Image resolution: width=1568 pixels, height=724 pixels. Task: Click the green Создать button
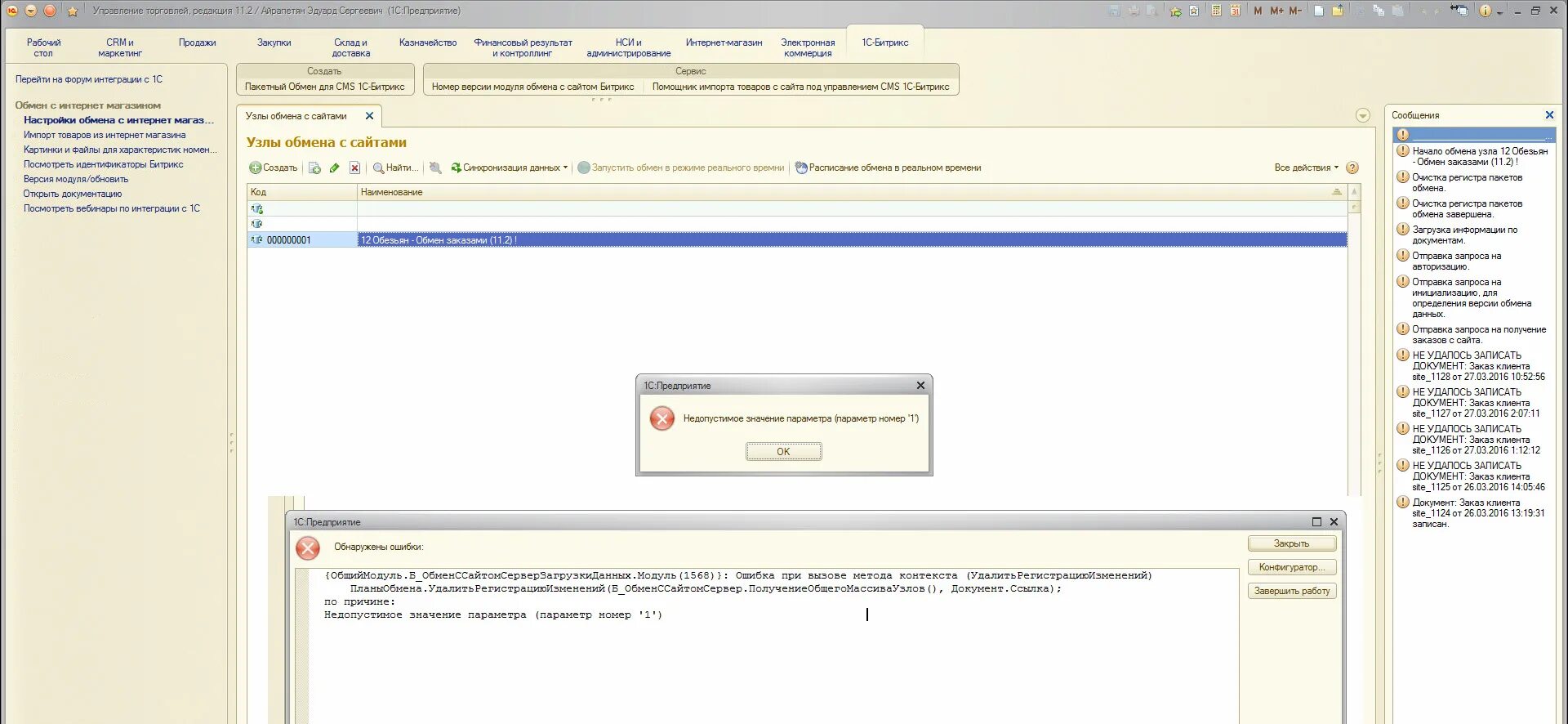point(274,168)
